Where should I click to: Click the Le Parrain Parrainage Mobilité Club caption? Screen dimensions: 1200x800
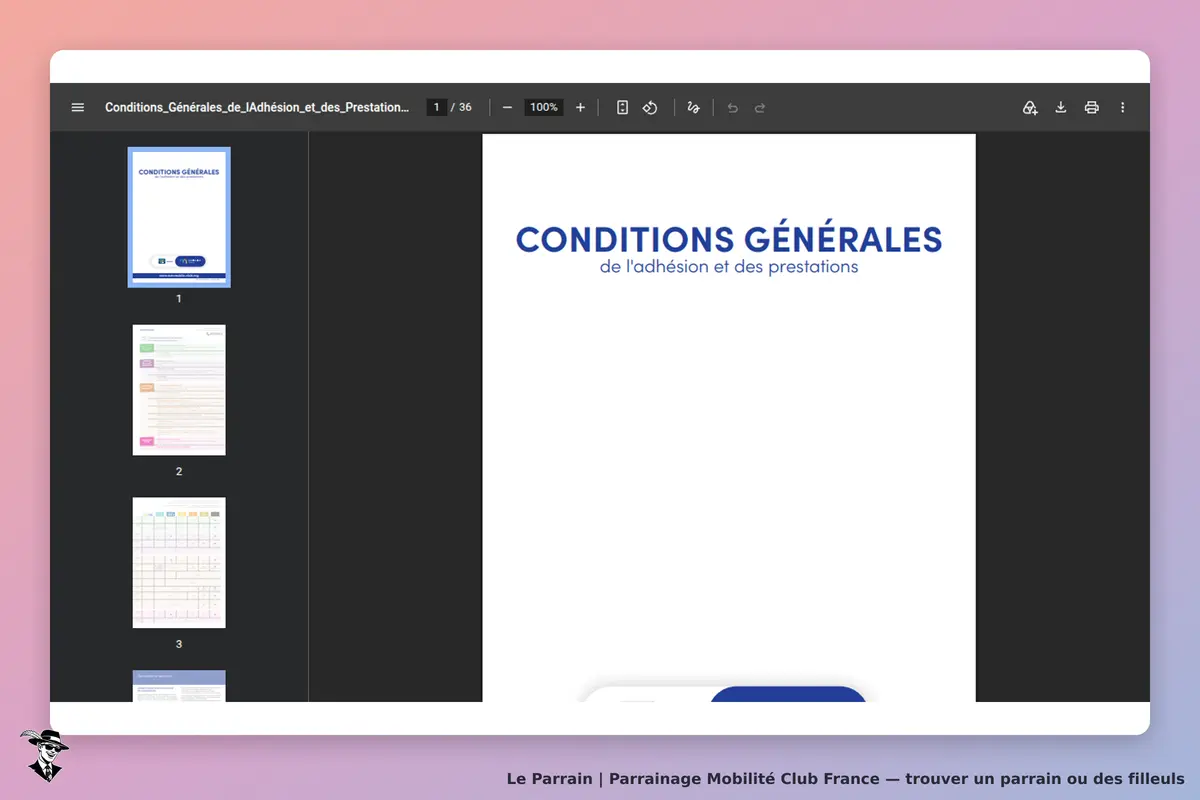pos(846,778)
